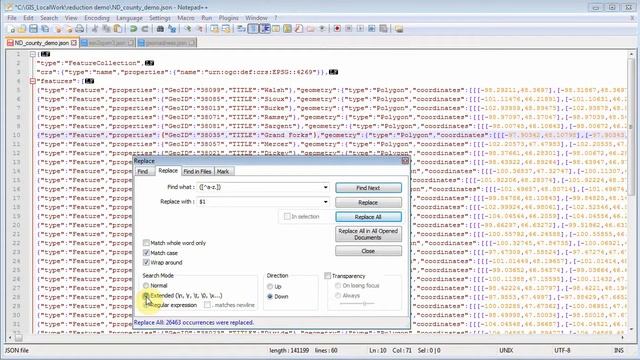This screenshot has height=360, width=640.
Task: Click Replace All in All Opened Documents
Action: (x=368, y=234)
